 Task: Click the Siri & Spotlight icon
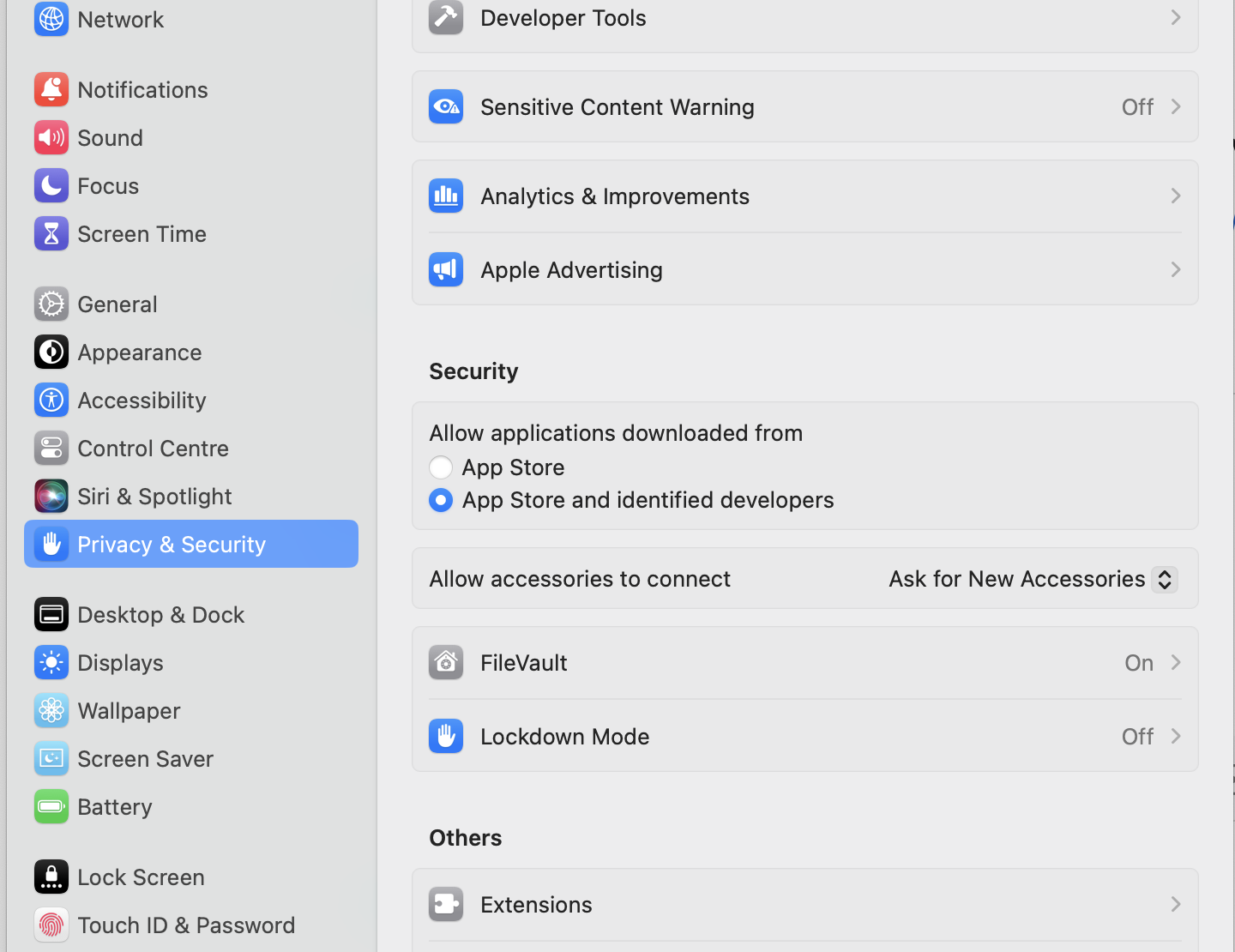pos(51,497)
